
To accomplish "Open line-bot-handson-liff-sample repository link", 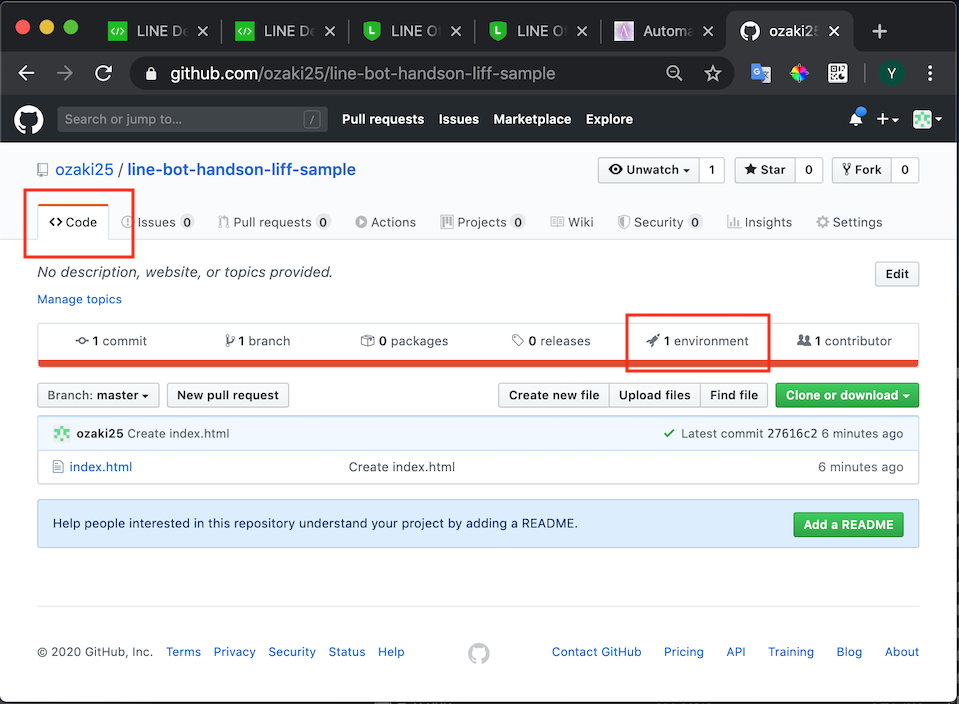I will (242, 169).
